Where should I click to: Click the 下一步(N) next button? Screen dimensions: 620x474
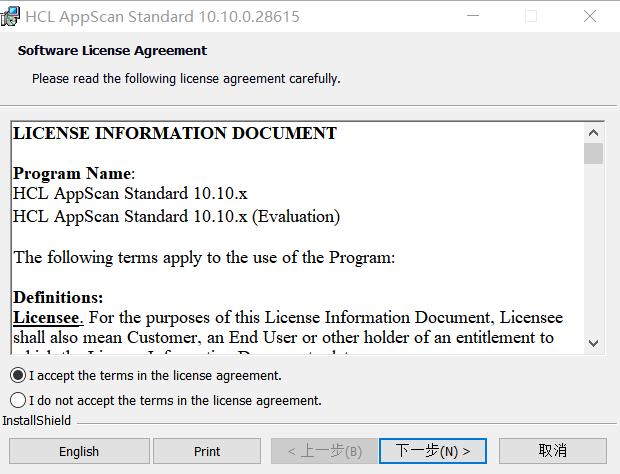pos(433,451)
